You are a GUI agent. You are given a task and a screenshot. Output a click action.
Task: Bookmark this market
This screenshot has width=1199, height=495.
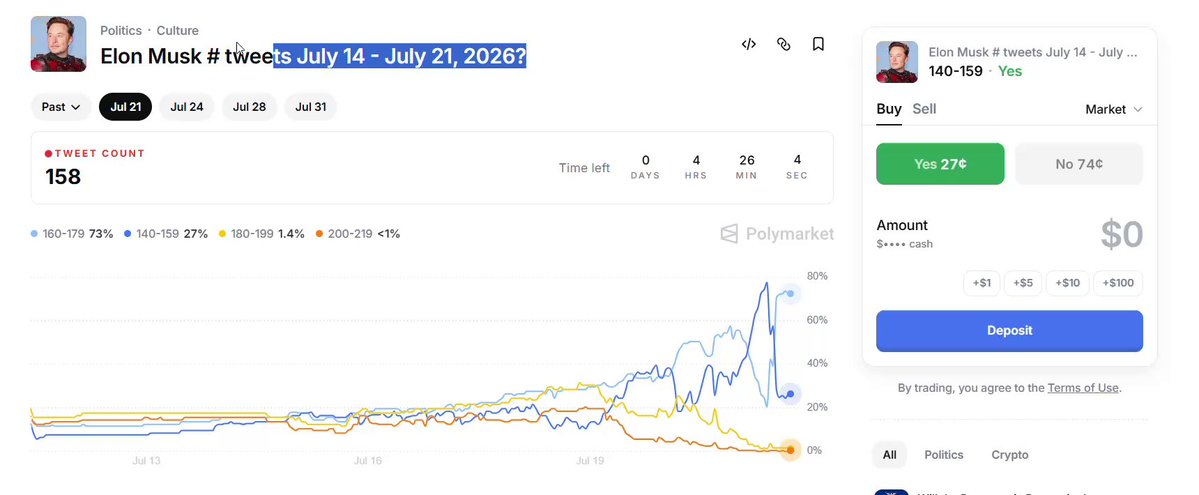point(818,44)
